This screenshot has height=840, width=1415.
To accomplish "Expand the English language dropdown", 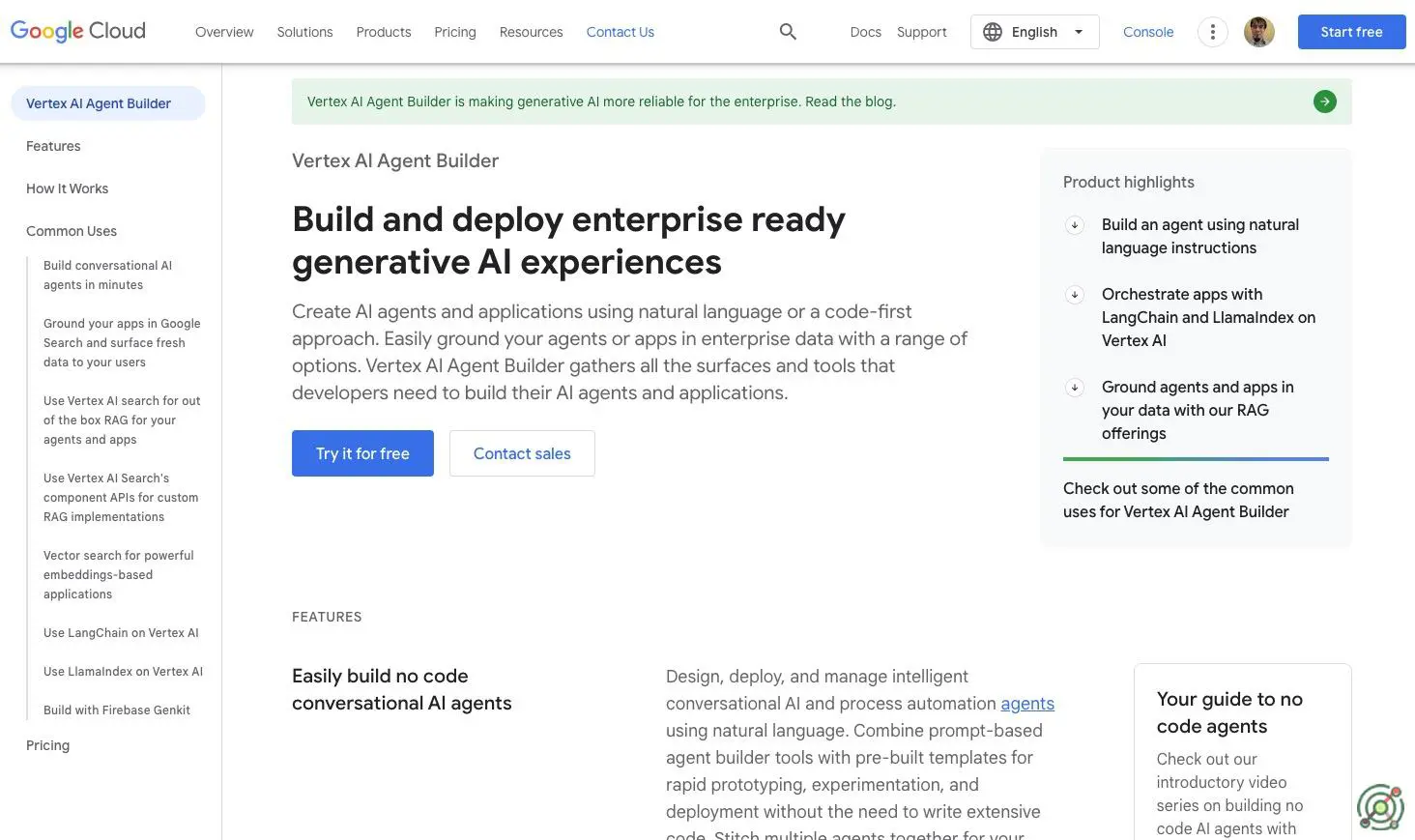I will (x=1035, y=32).
